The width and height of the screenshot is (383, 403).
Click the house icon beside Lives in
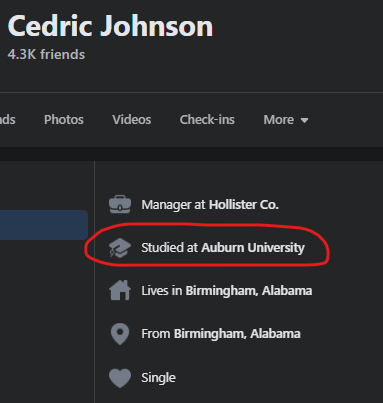(120, 290)
